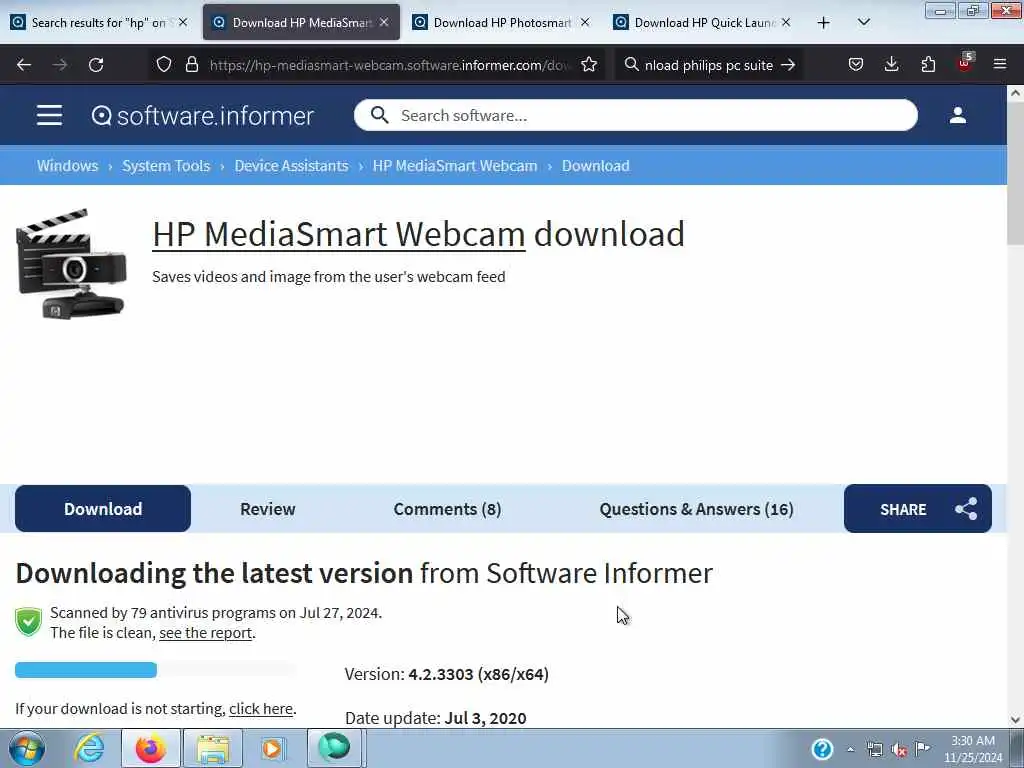This screenshot has width=1024, height=768.
Task: Open the software.informer hamburger menu
Action: click(x=50, y=116)
